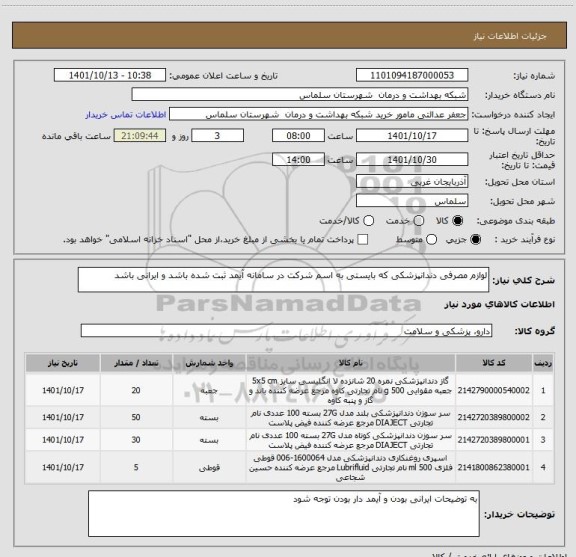Click the public announcement date-time field
This screenshot has width=576, height=557.
110,75
